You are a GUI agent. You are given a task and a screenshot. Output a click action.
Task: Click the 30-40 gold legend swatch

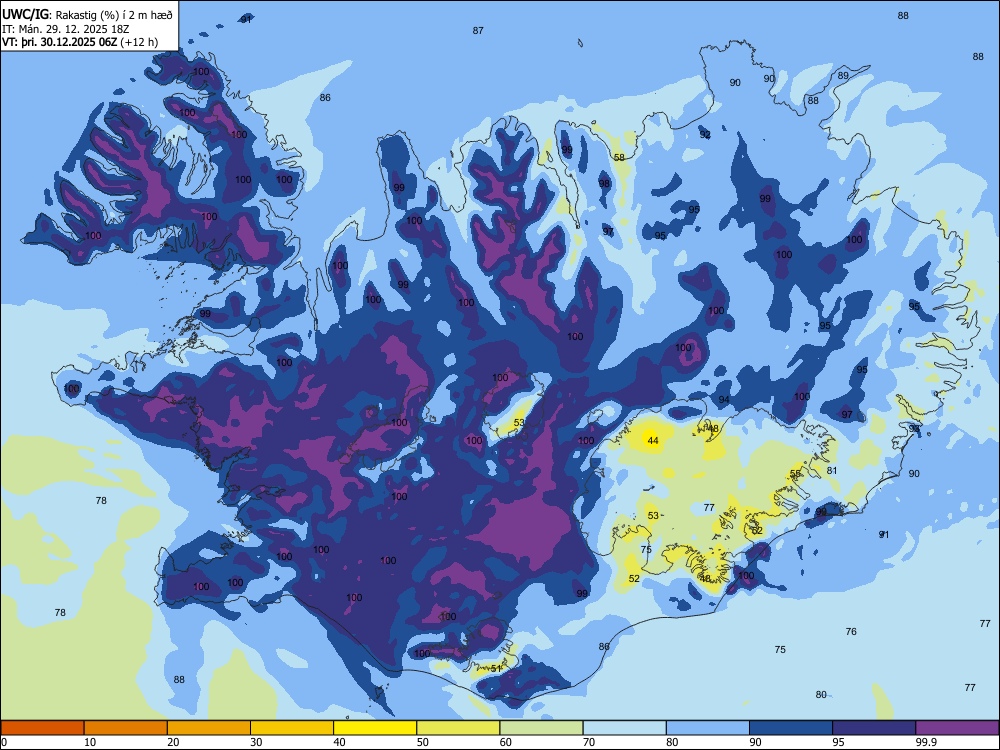tap(292, 728)
